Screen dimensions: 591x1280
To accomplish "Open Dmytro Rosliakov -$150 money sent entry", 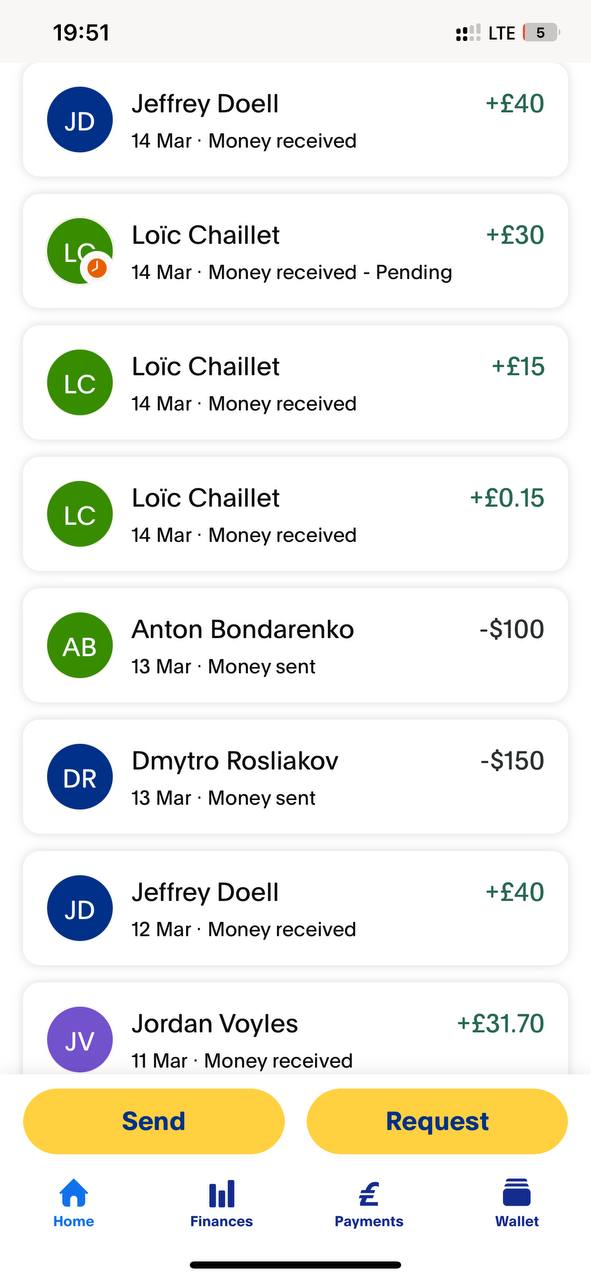I will 295,777.
